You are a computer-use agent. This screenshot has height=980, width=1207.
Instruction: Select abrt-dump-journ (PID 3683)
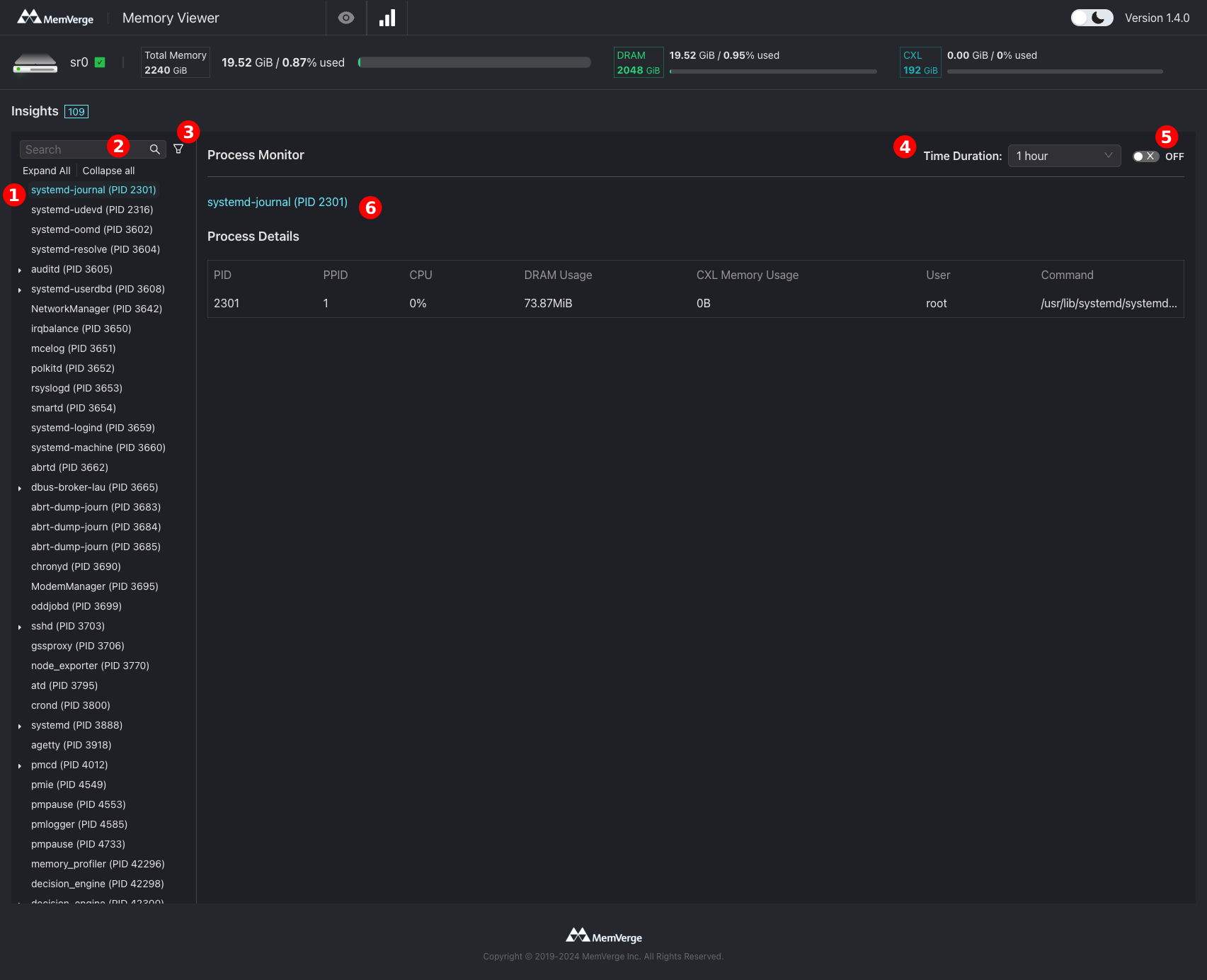(x=96, y=507)
